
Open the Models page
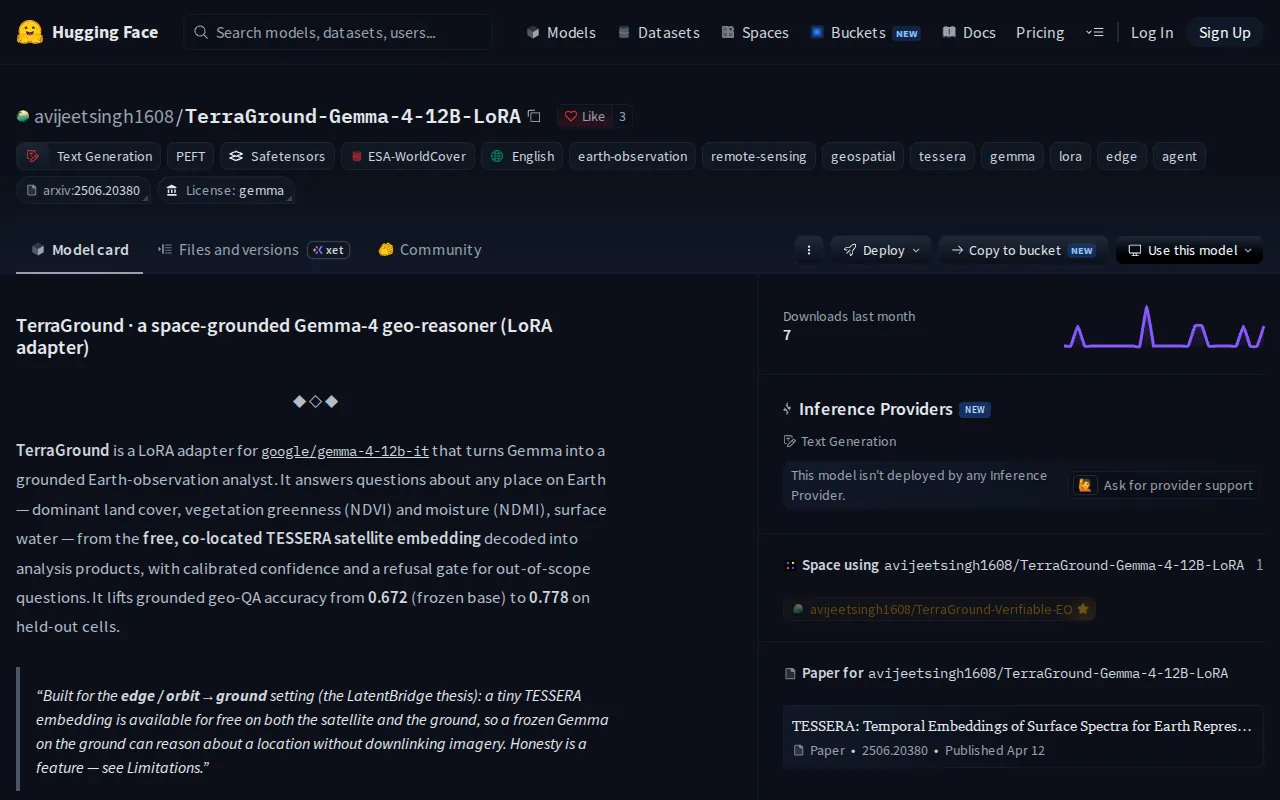(x=561, y=32)
